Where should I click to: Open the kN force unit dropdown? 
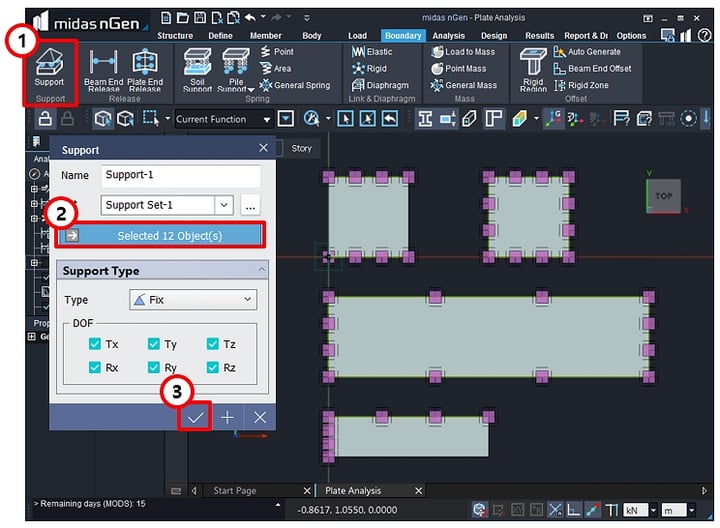[653, 510]
